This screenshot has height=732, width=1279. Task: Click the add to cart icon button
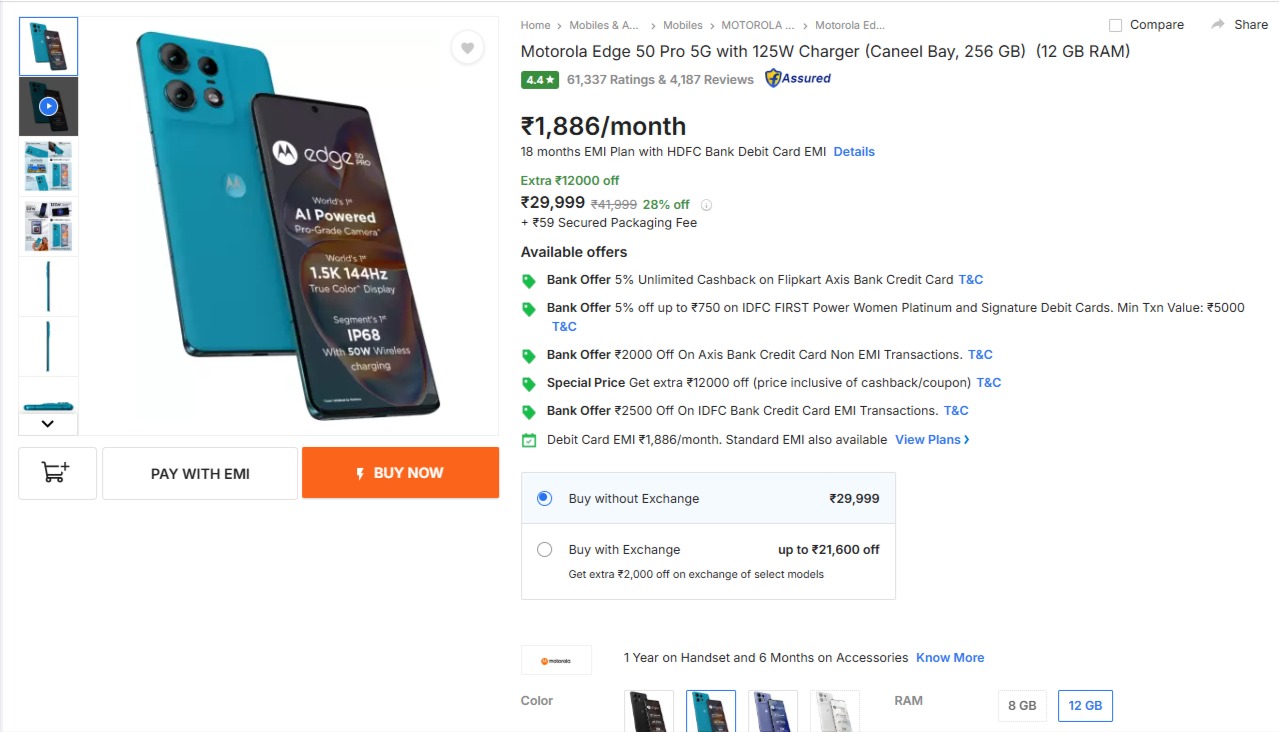click(x=57, y=473)
